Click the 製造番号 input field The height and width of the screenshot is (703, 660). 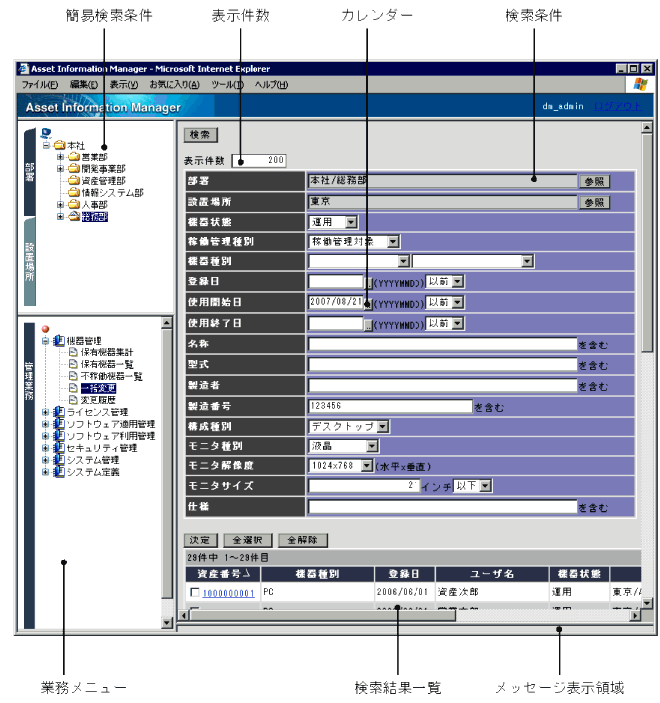click(390, 406)
